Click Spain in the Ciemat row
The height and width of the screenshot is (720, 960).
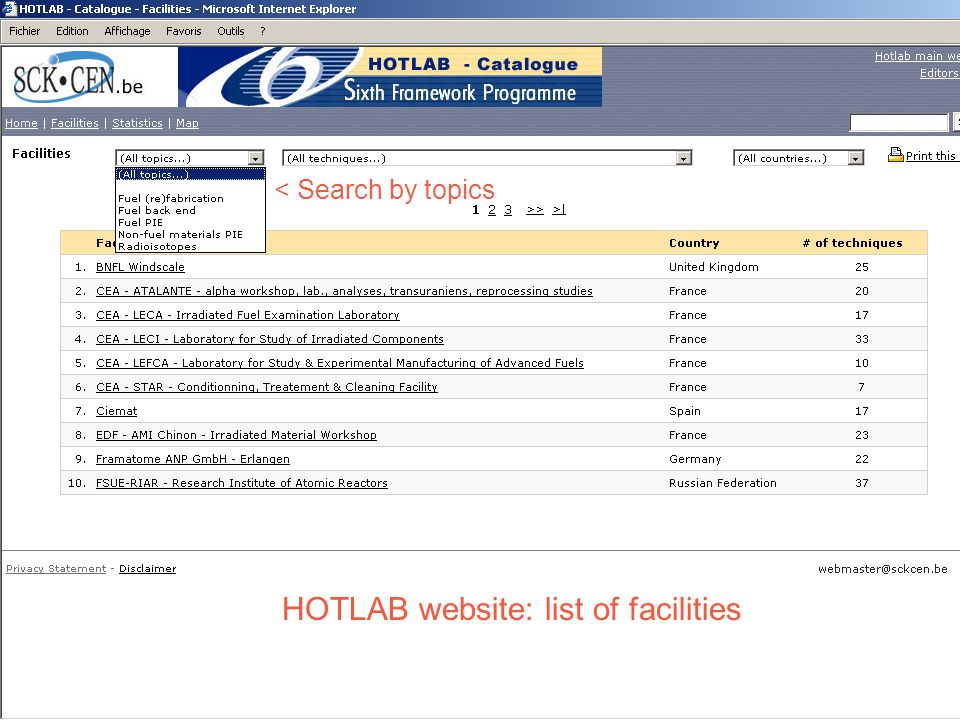(x=684, y=411)
